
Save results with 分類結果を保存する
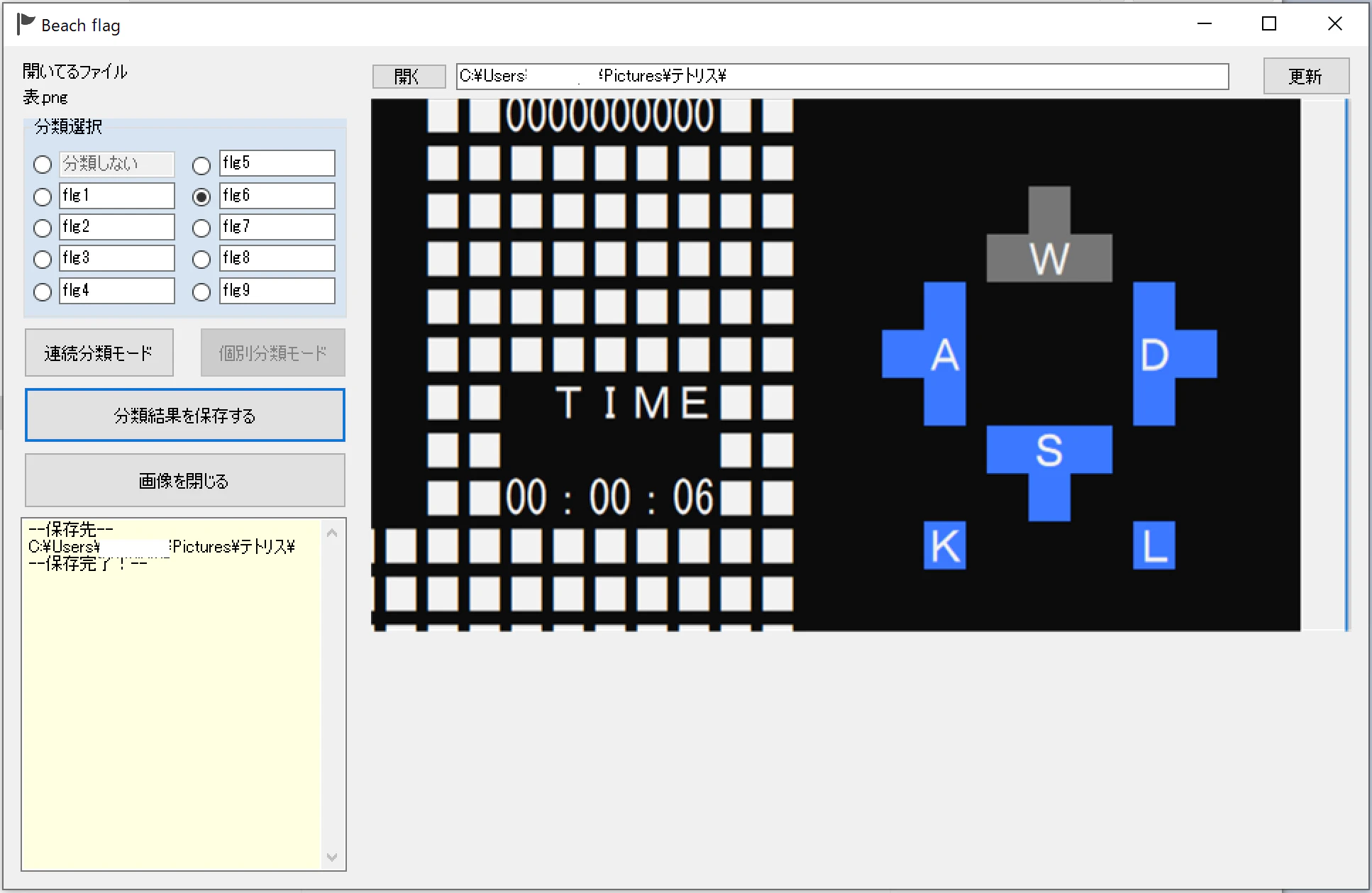[184, 415]
